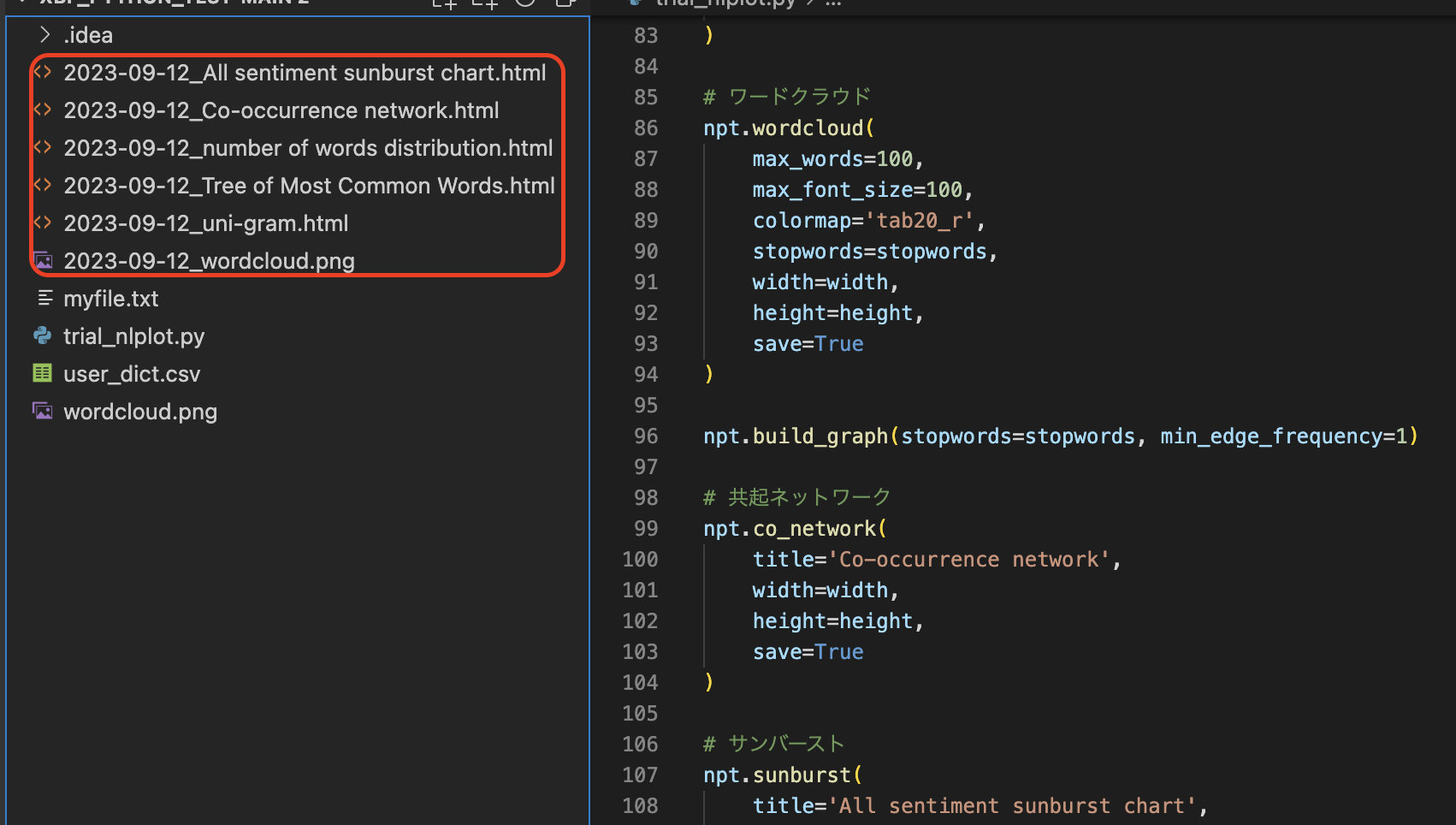
Task: Click height=height on line 92
Action: coord(833,313)
